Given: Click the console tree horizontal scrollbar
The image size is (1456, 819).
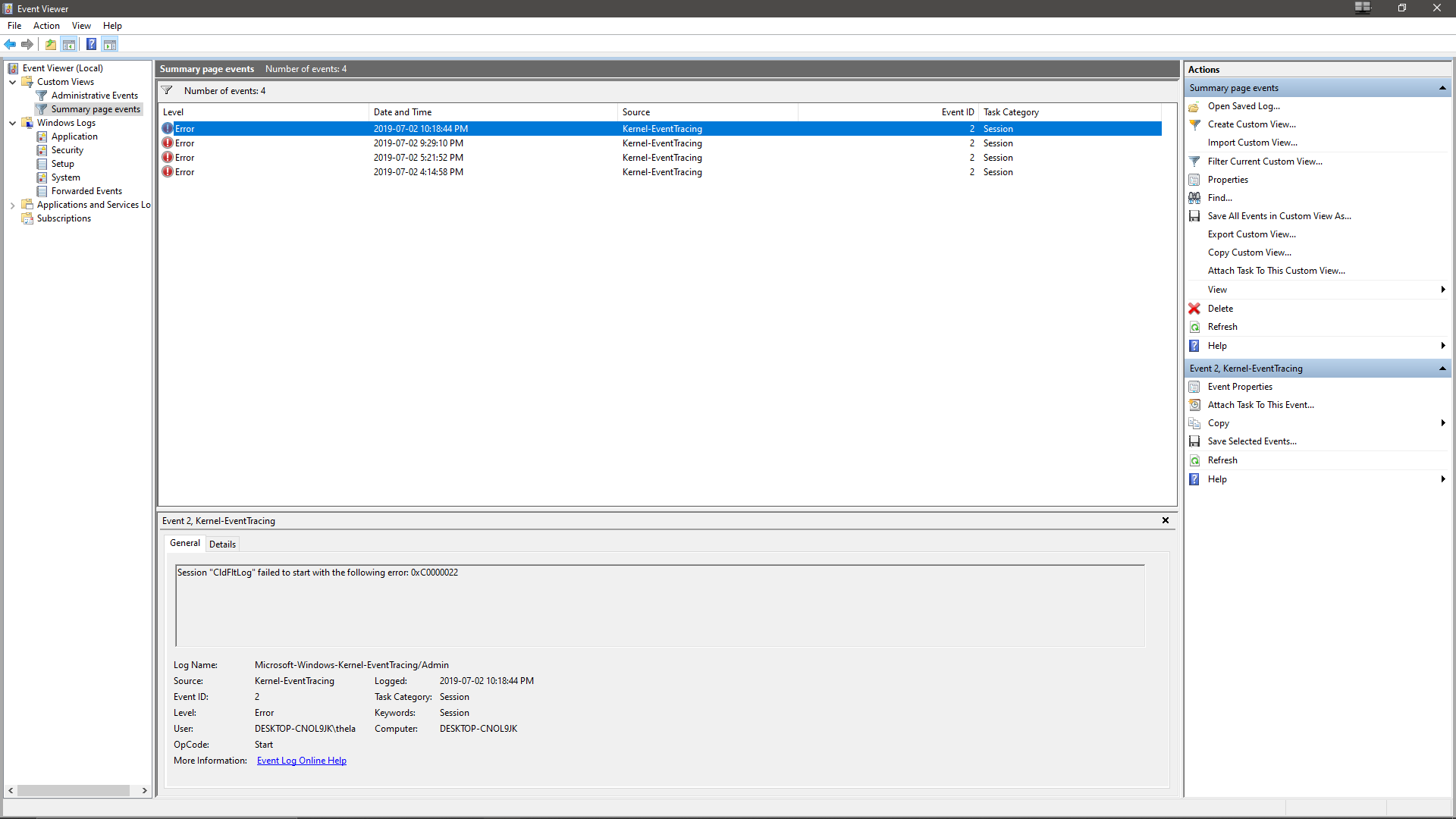Looking at the screenshot, I should pyautogui.click(x=74, y=790).
